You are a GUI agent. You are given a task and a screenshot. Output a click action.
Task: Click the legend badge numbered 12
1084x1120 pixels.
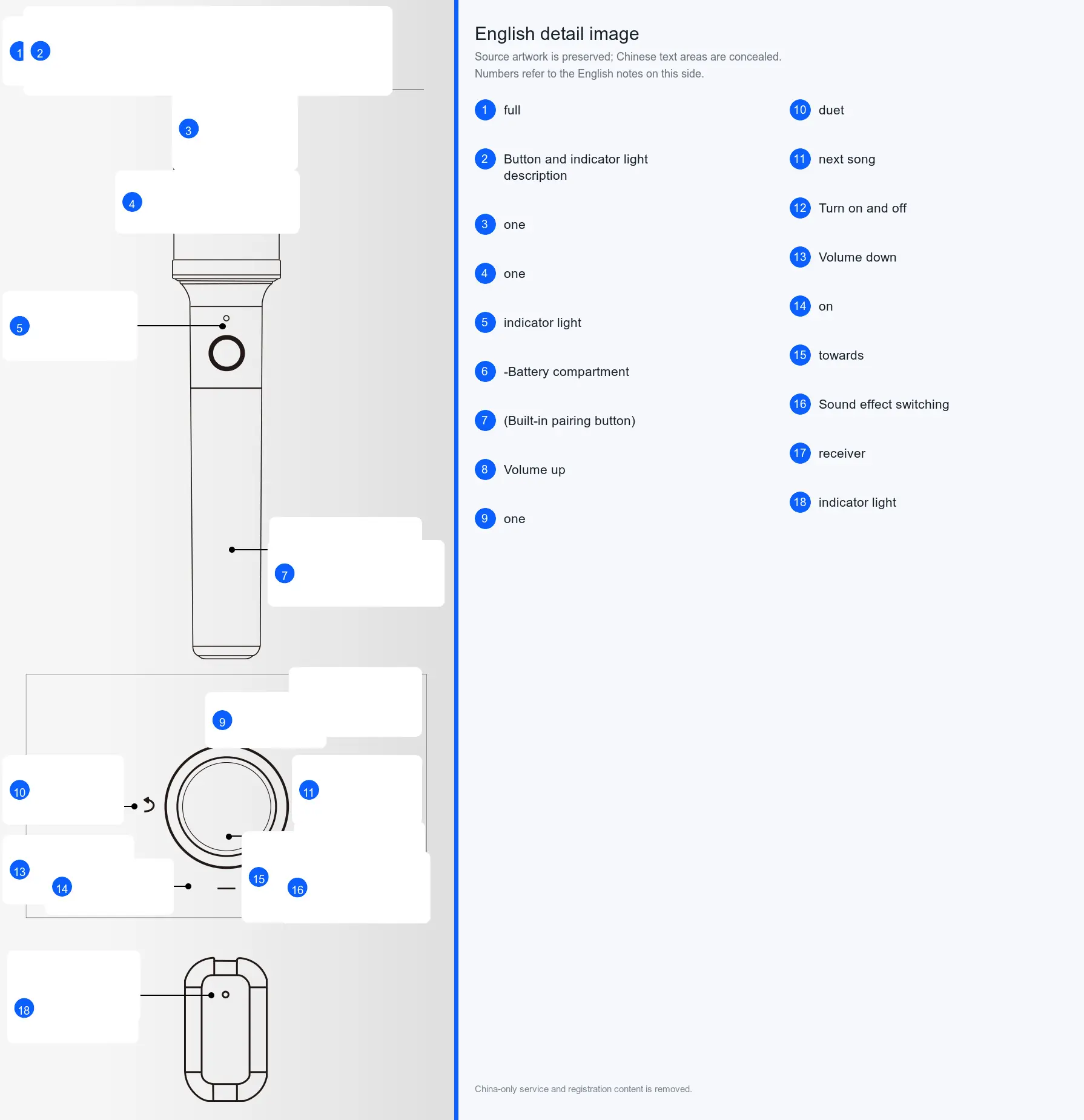(799, 208)
